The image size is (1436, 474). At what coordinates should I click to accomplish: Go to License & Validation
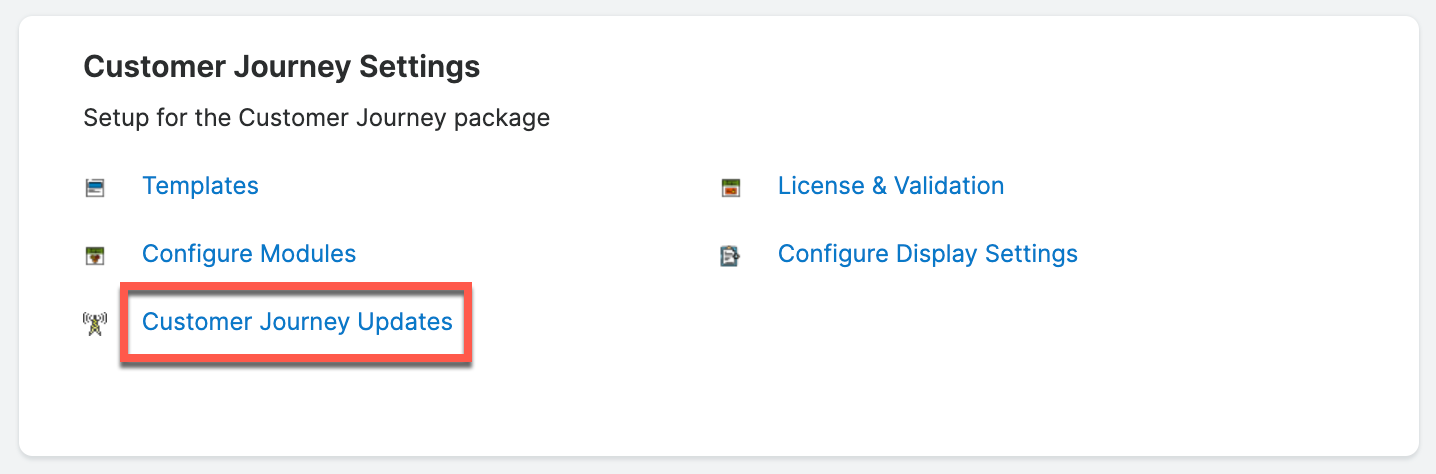tap(890, 186)
